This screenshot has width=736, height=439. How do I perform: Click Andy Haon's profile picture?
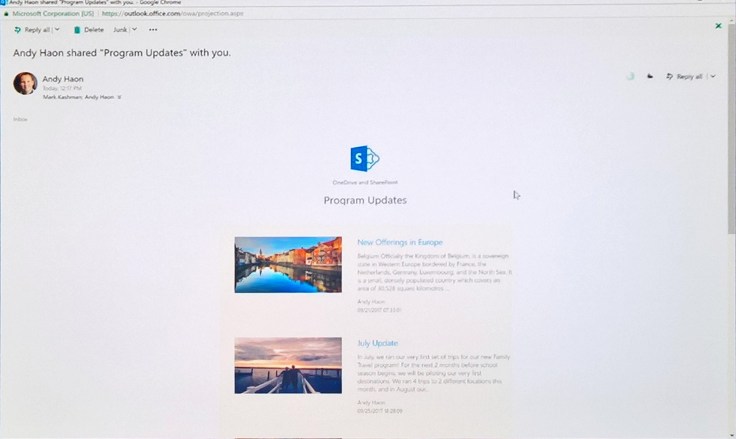25,84
